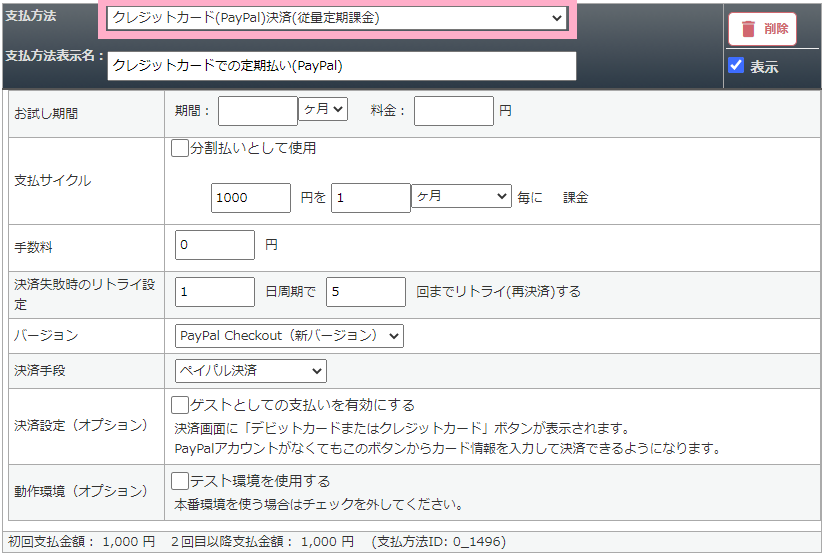The width and height of the screenshot is (826, 557).
Task: Open the 決済手段 ペイパル決済 dropdown
Action: click(251, 371)
